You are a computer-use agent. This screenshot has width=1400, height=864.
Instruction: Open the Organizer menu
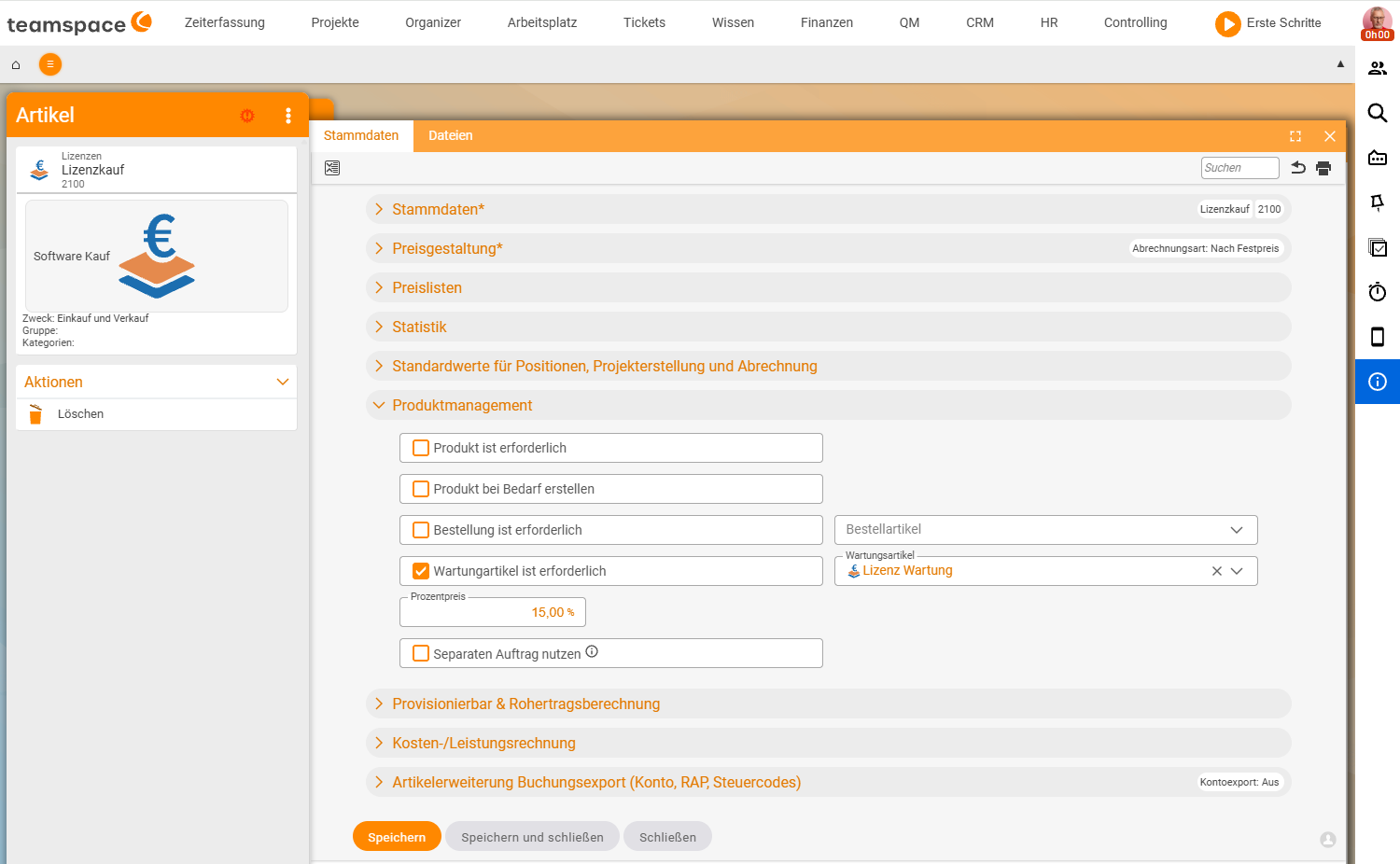(433, 22)
